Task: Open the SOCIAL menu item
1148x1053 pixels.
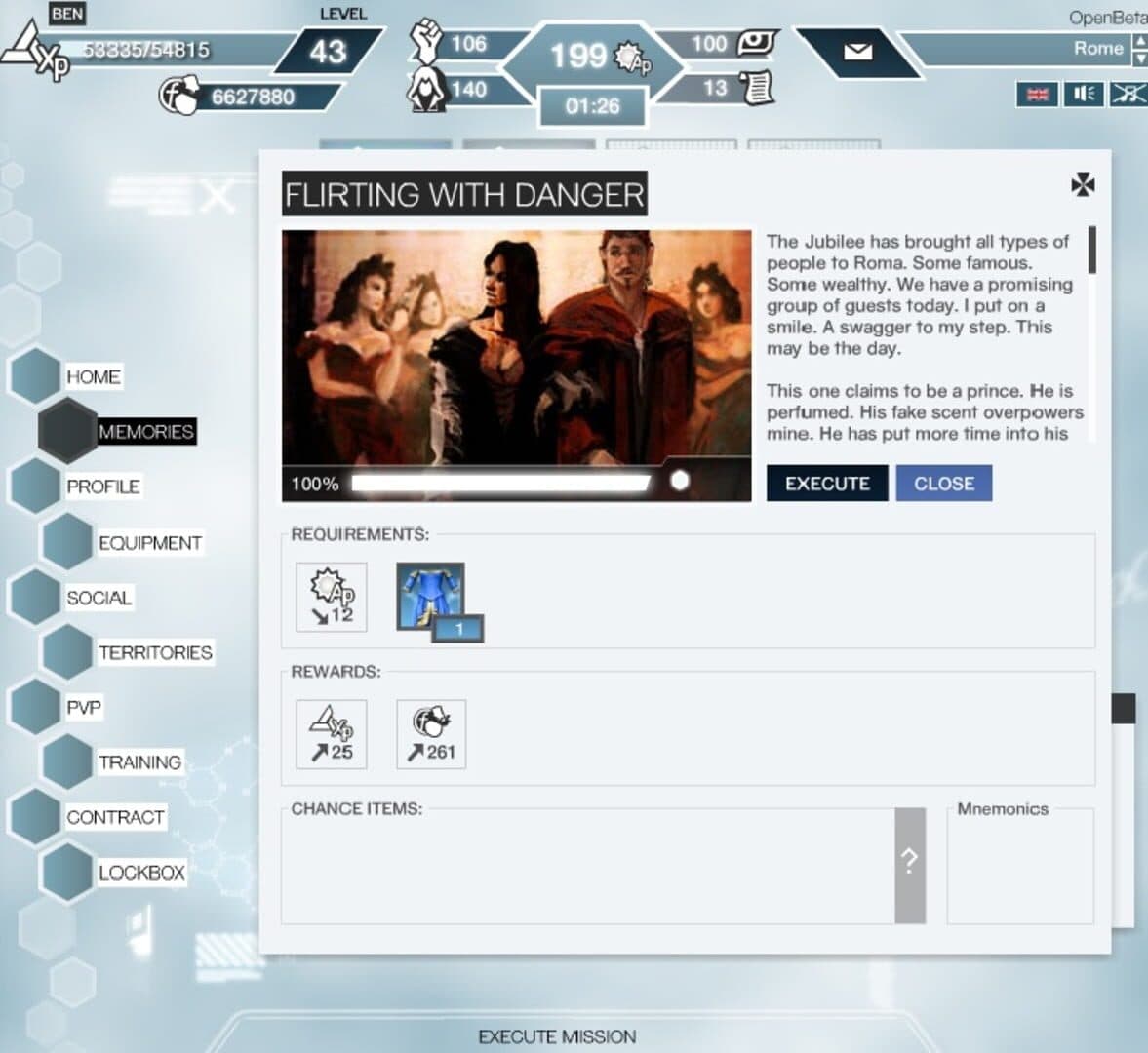Action: click(x=99, y=598)
